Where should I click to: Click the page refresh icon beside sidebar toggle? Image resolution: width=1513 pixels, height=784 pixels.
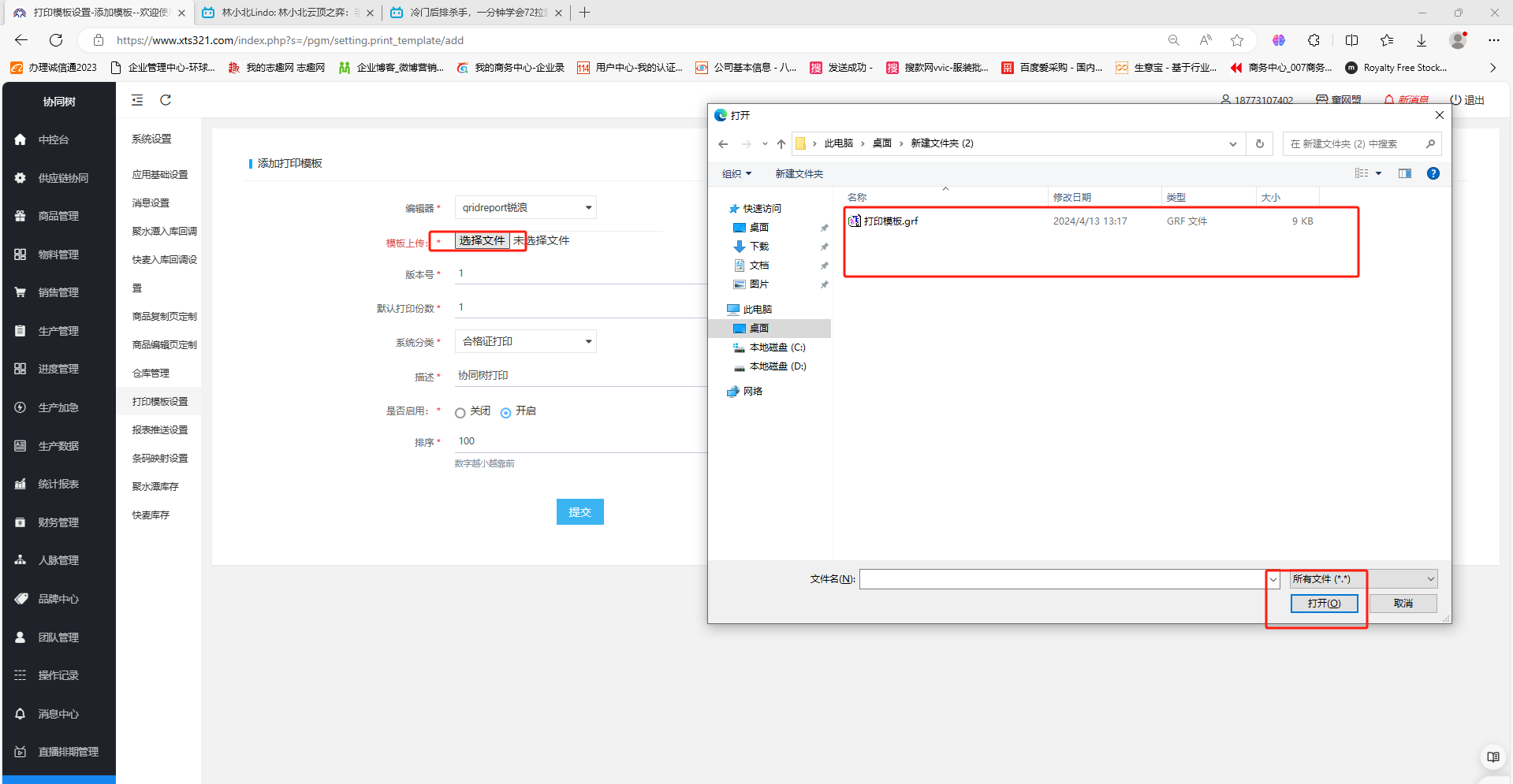coord(166,100)
